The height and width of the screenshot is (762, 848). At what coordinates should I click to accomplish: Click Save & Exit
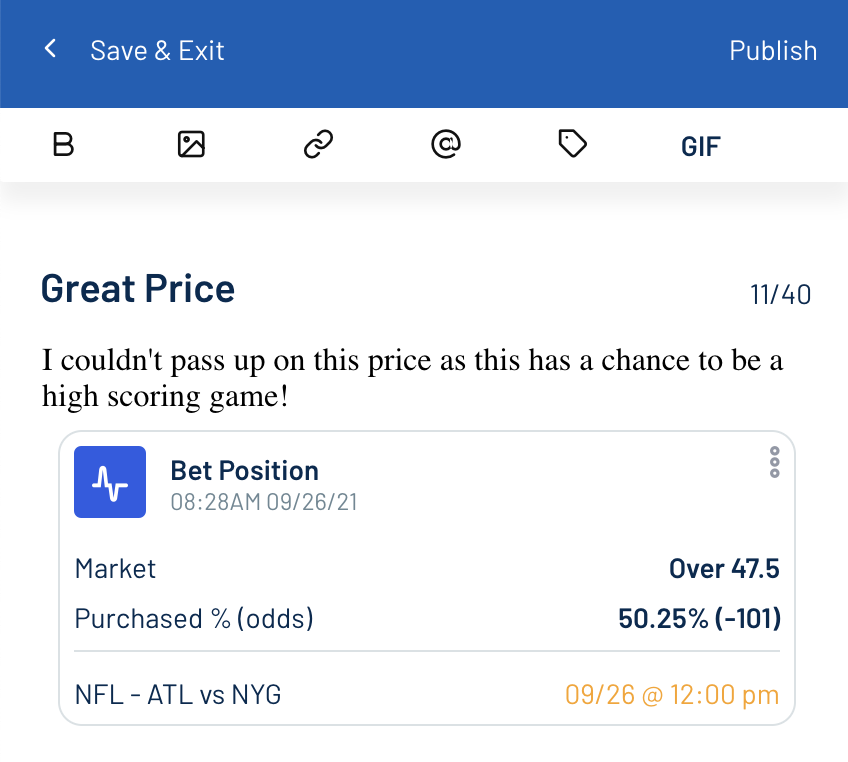[157, 51]
